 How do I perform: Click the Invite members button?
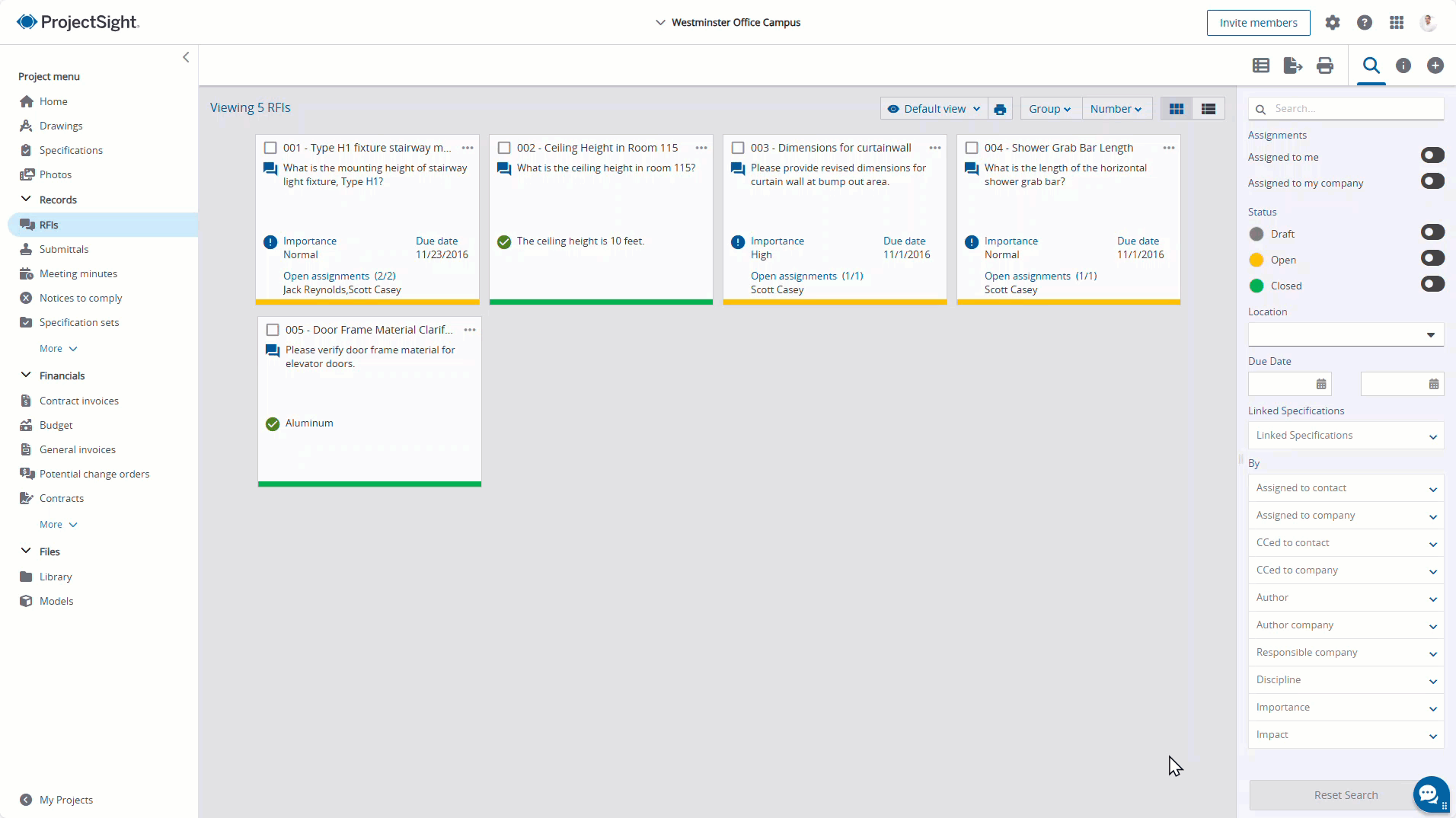click(1258, 23)
